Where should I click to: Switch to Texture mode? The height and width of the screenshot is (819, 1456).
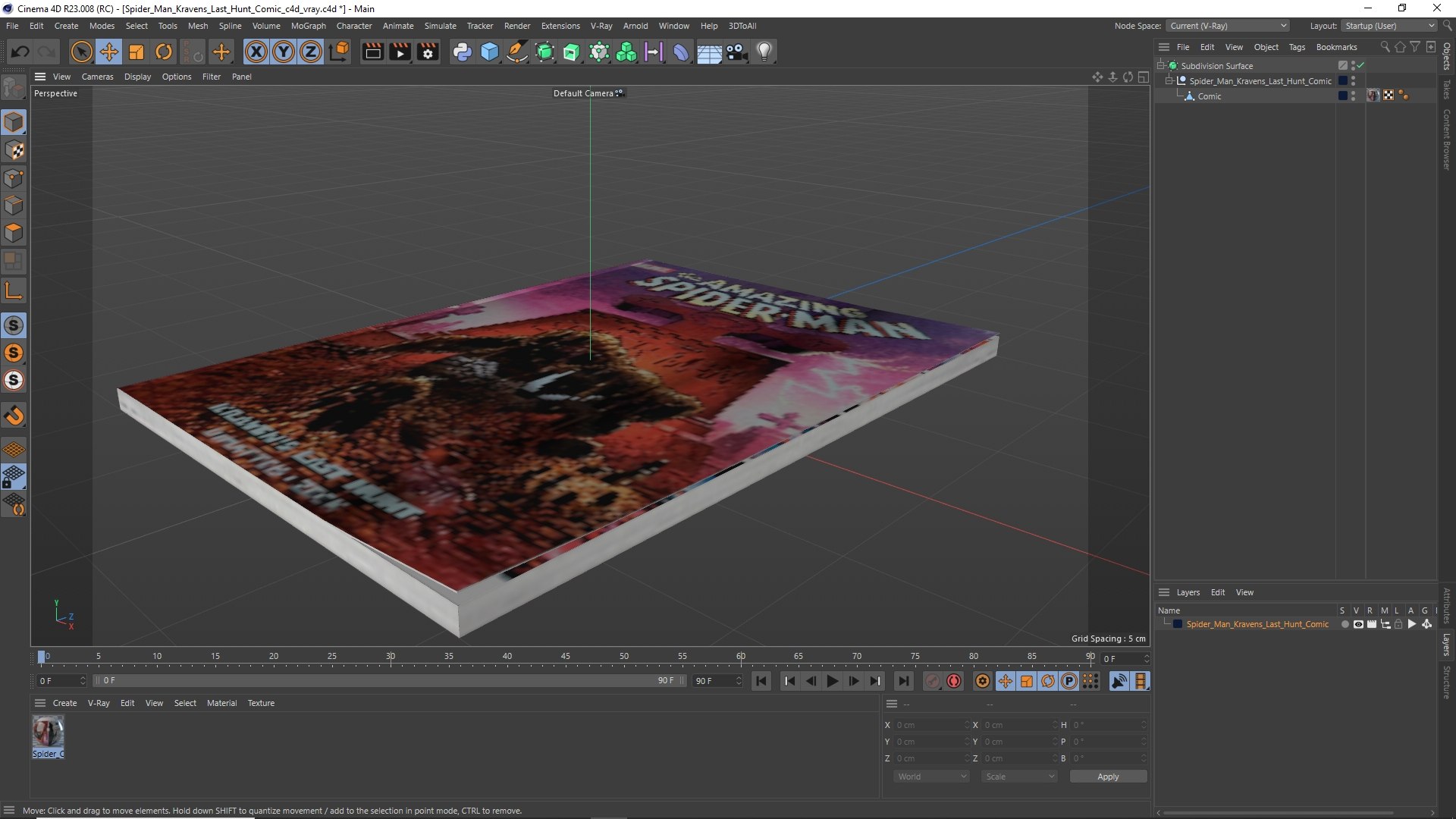[14, 150]
